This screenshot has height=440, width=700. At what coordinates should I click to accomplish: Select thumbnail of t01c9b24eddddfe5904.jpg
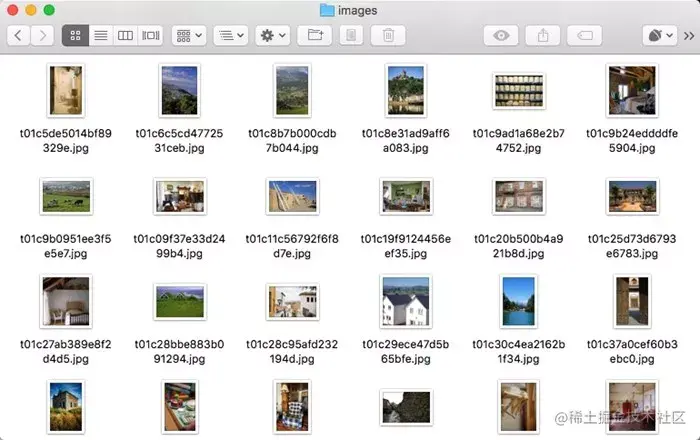point(632,91)
